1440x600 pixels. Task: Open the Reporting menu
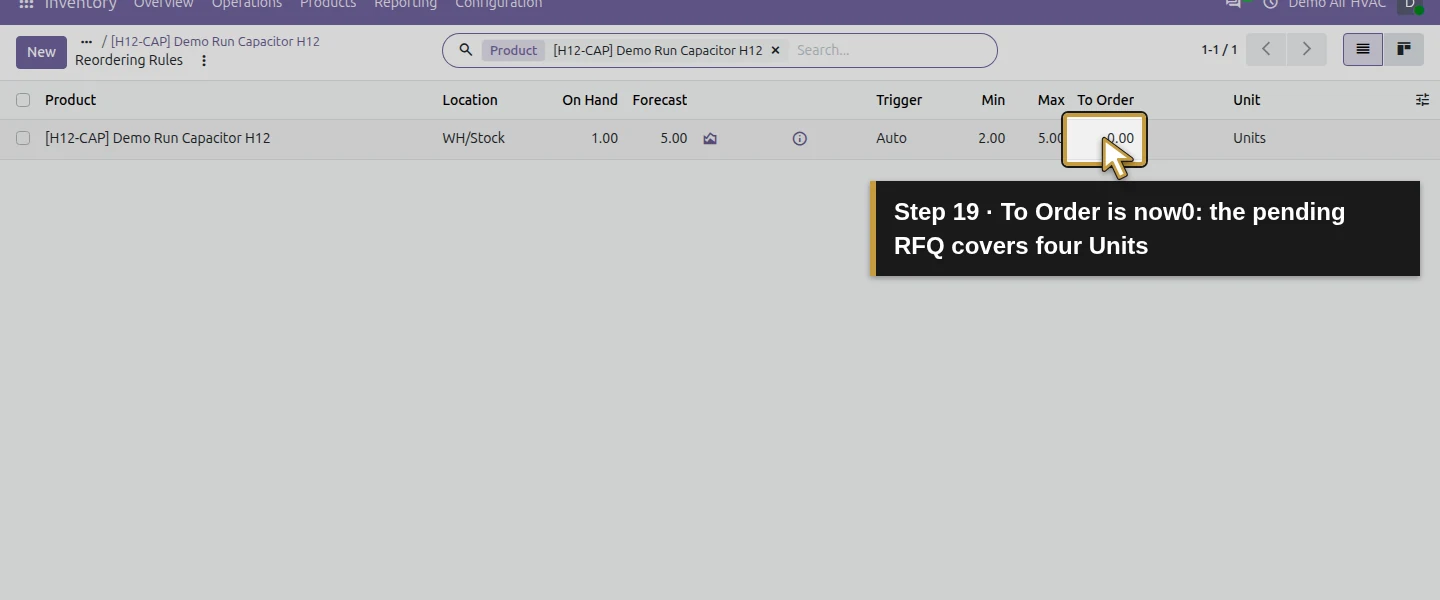point(406,4)
